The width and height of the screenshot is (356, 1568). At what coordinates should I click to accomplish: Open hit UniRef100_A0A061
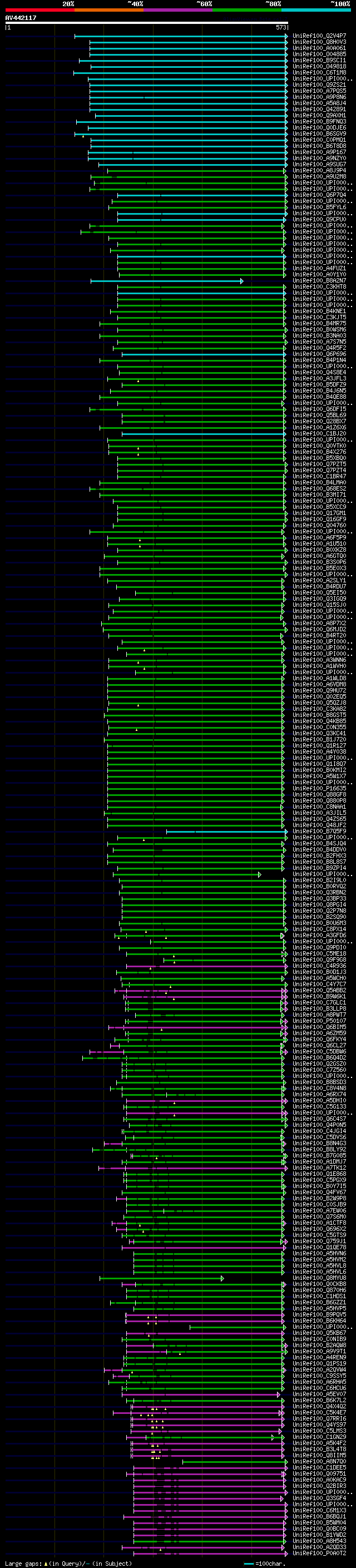click(x=319, y=48)
